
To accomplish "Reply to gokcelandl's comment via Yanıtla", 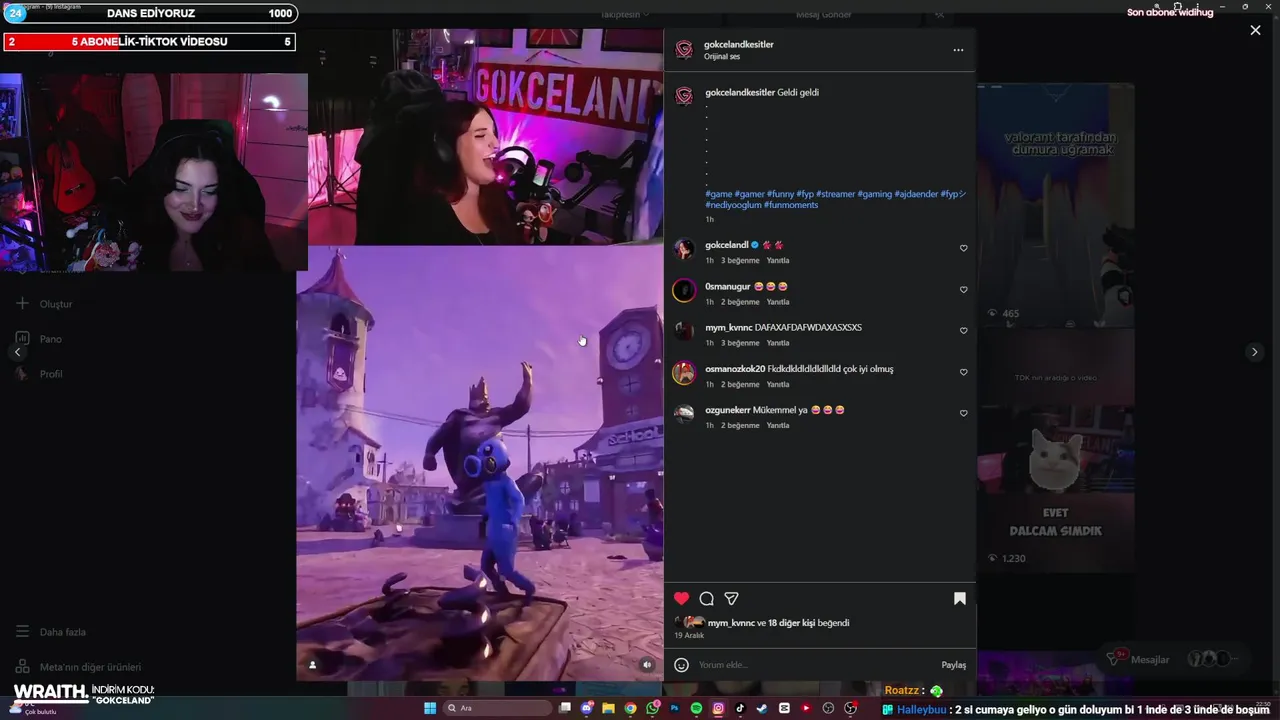I will pyautogui.click(x=778, y=260).
